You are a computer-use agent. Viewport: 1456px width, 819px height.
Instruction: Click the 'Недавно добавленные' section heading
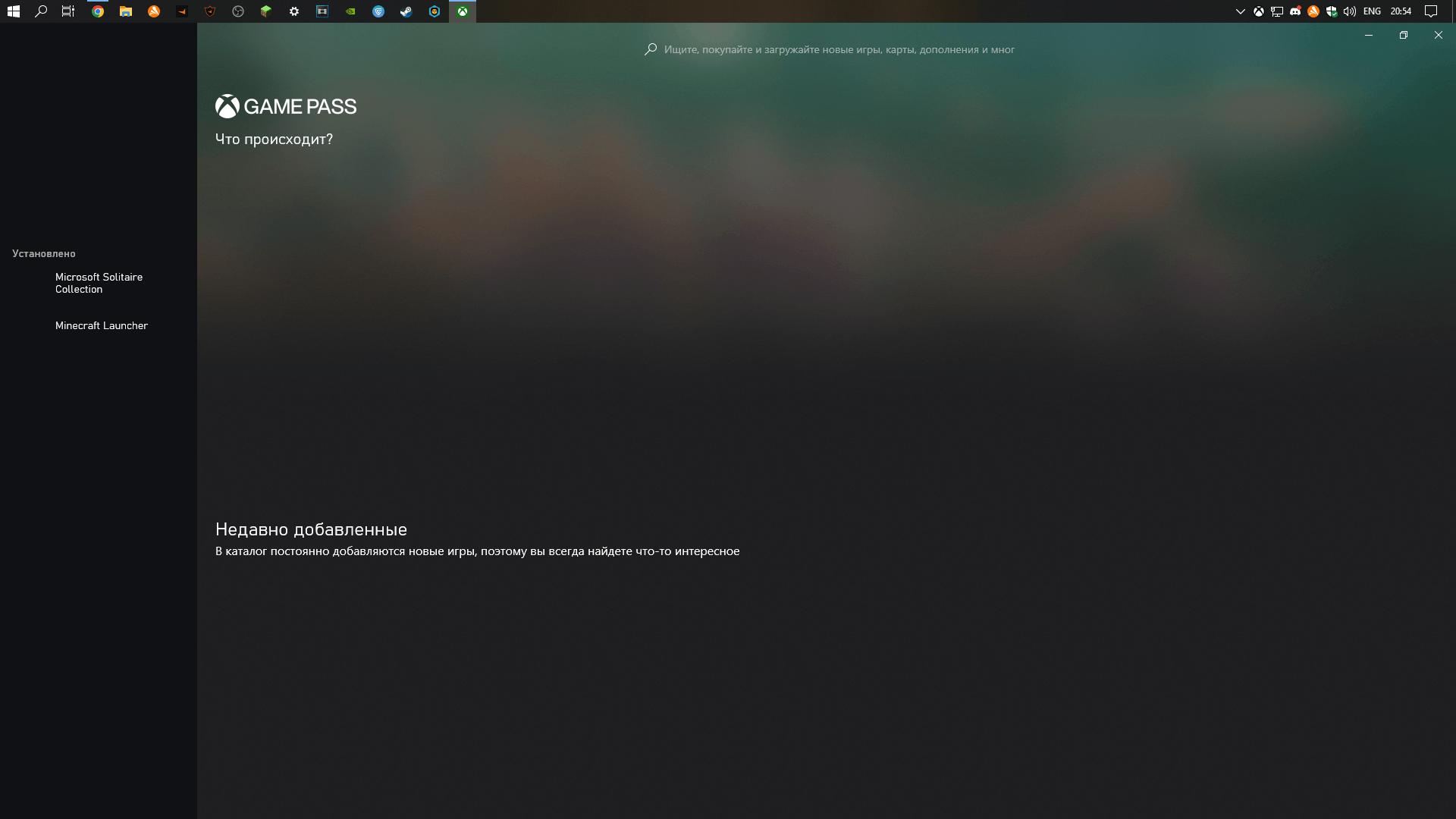point(311,529)
